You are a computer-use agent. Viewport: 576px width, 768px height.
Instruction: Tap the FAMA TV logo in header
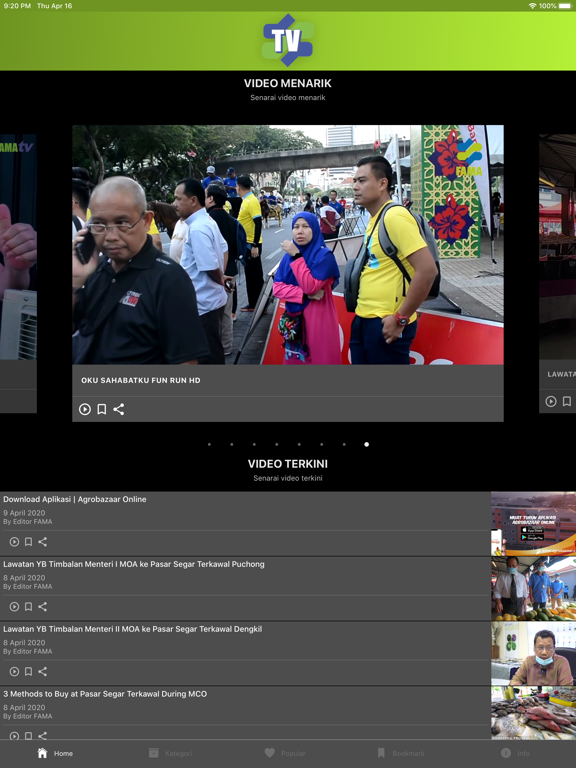[x=288, y=40]
